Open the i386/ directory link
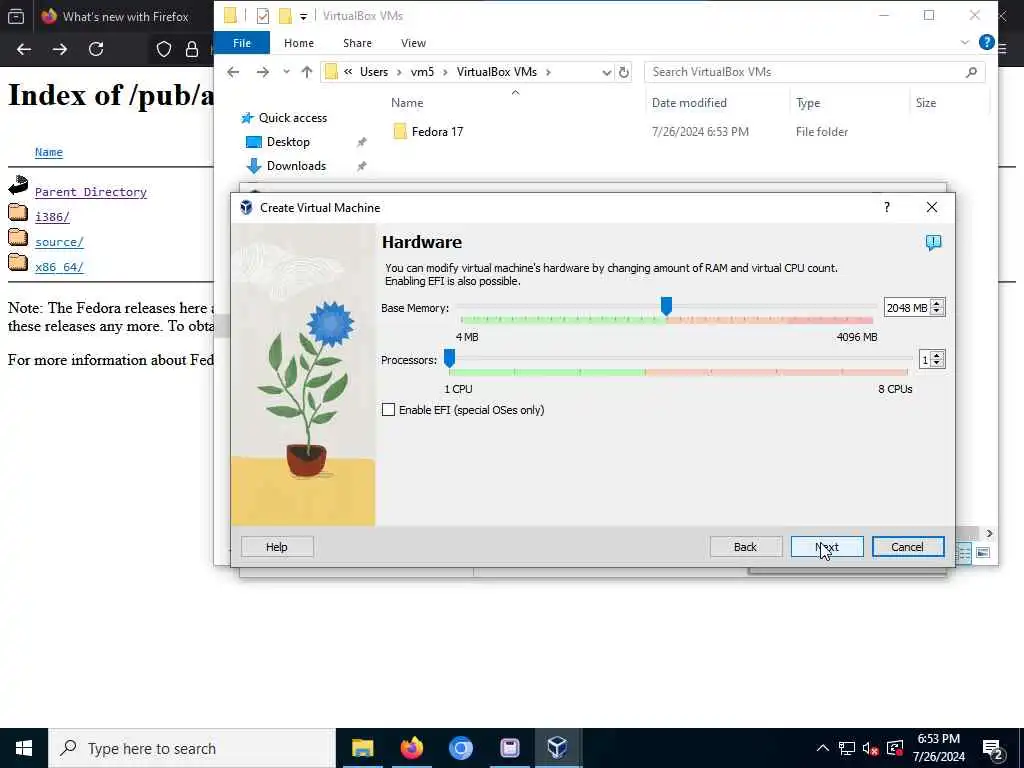 coord(52,217)
